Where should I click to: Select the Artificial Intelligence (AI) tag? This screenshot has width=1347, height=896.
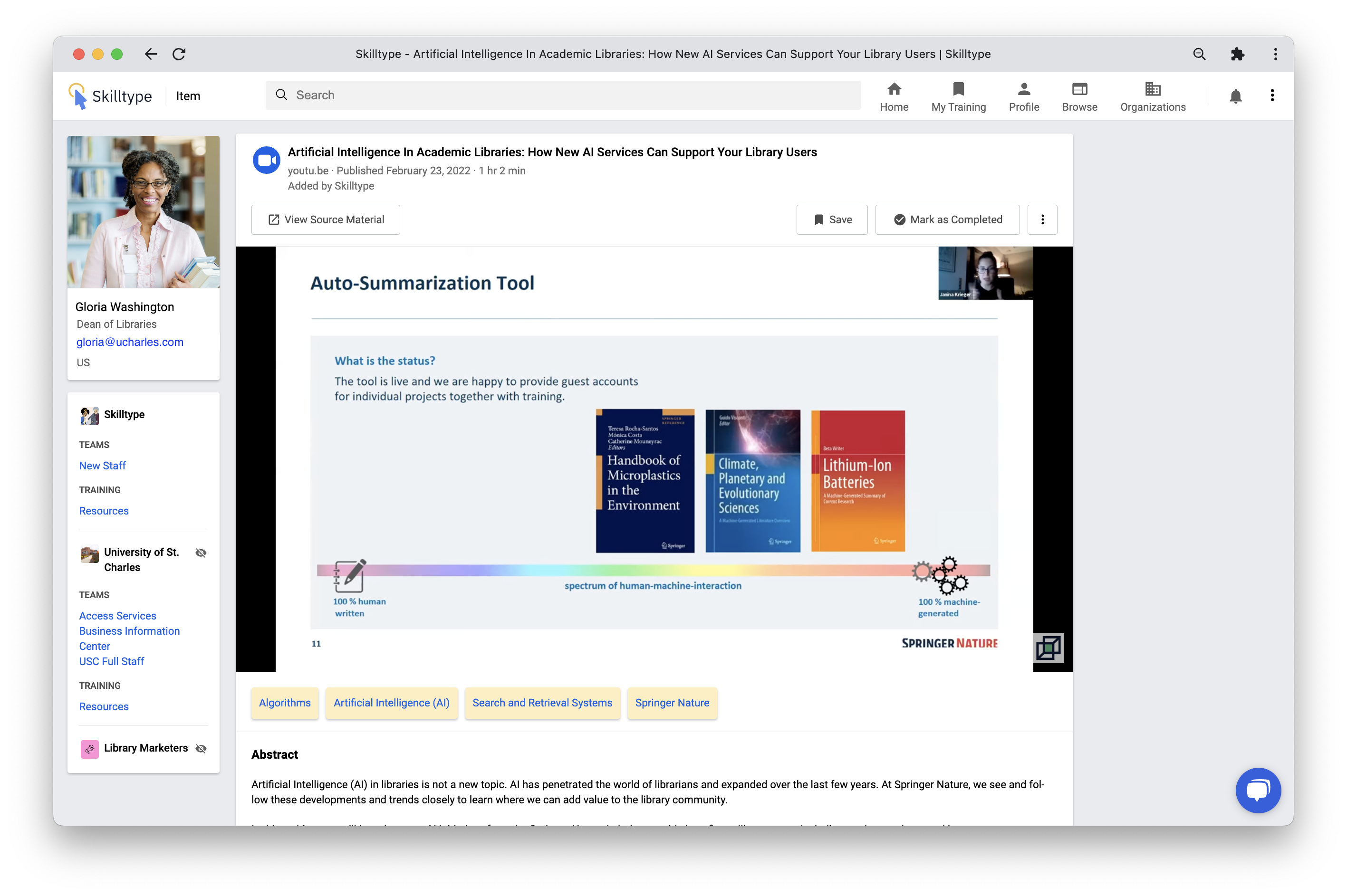point(391,702)
